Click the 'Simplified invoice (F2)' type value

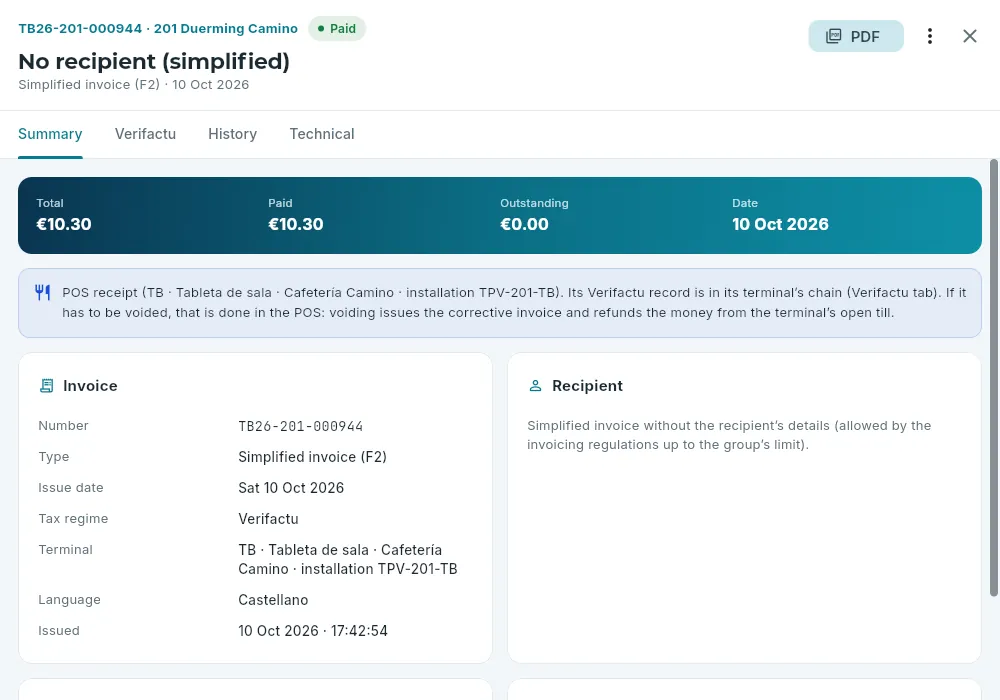(312, 457)
